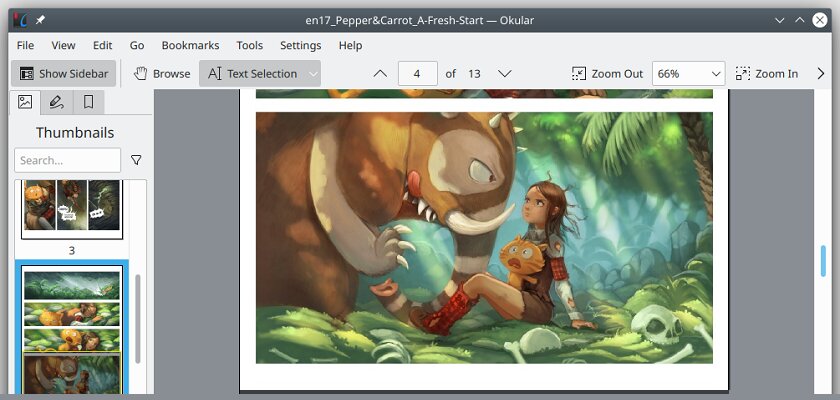Select the page 3 thumbnail

click(x=72, y=209)
